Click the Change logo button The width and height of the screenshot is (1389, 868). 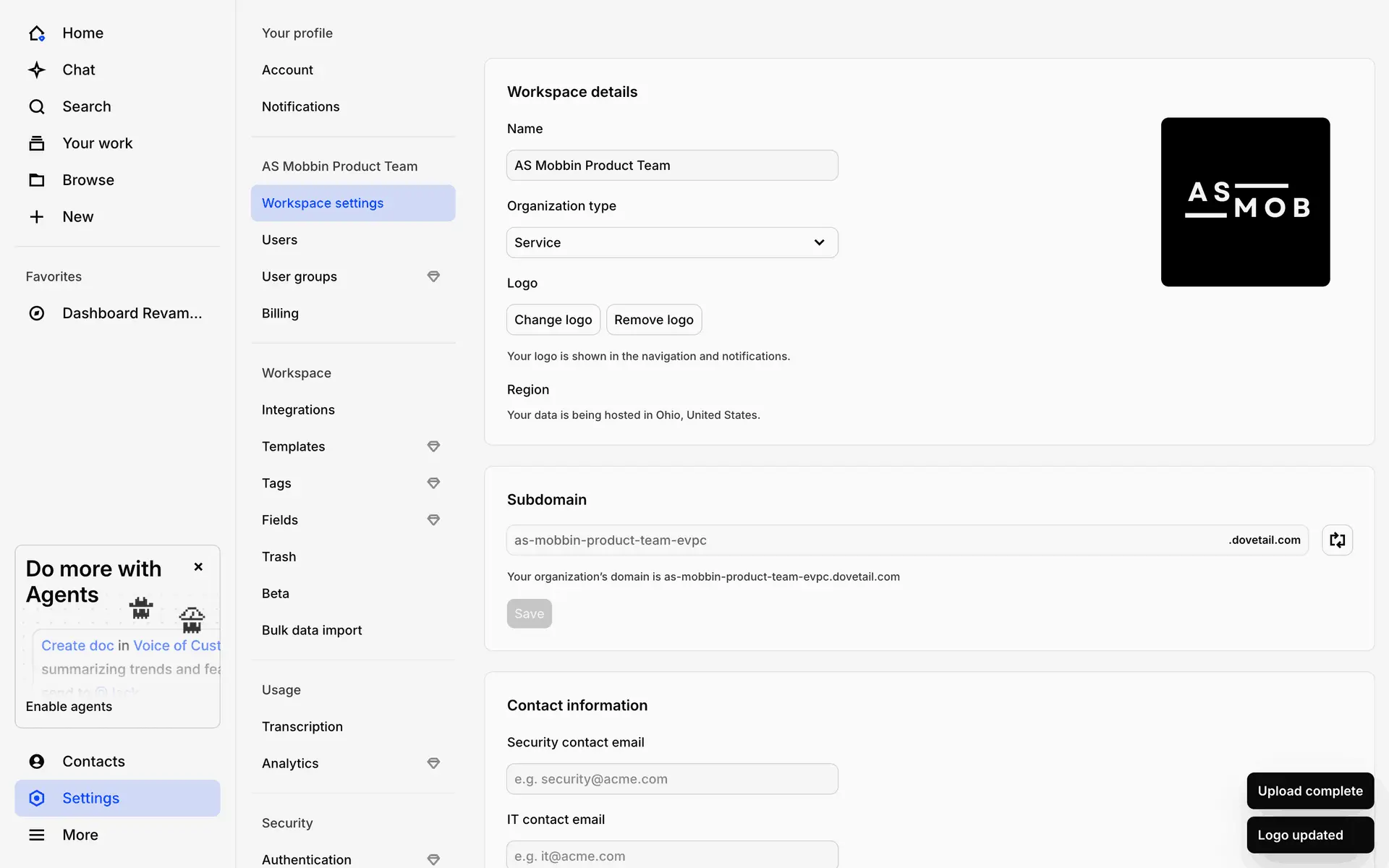click(553, 320)
